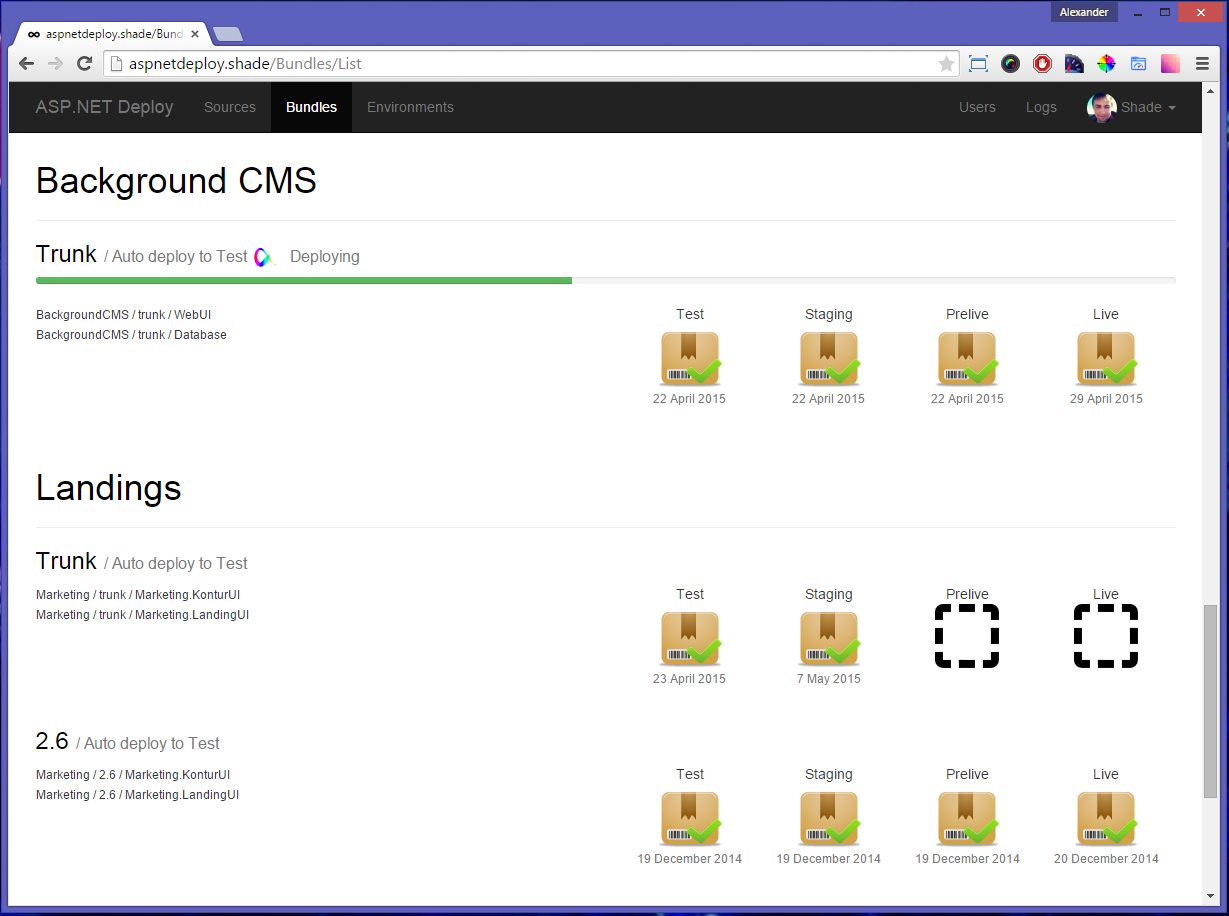Click the red stop-hand ad blocker icon
1229x916 pixels.
pos(1042,64)
